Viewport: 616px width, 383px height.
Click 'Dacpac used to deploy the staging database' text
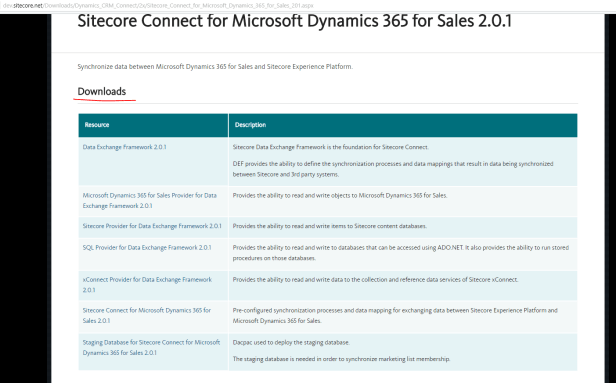291,343
